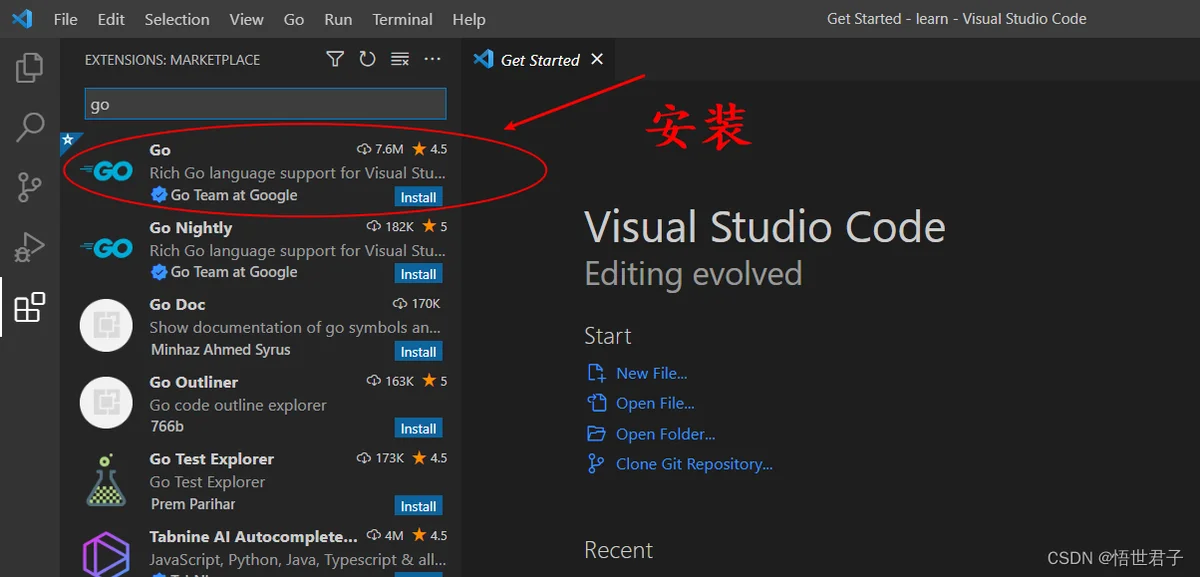
Task: Open the Terminal menu
Action: pyautogui.click(x=402, y=19)
